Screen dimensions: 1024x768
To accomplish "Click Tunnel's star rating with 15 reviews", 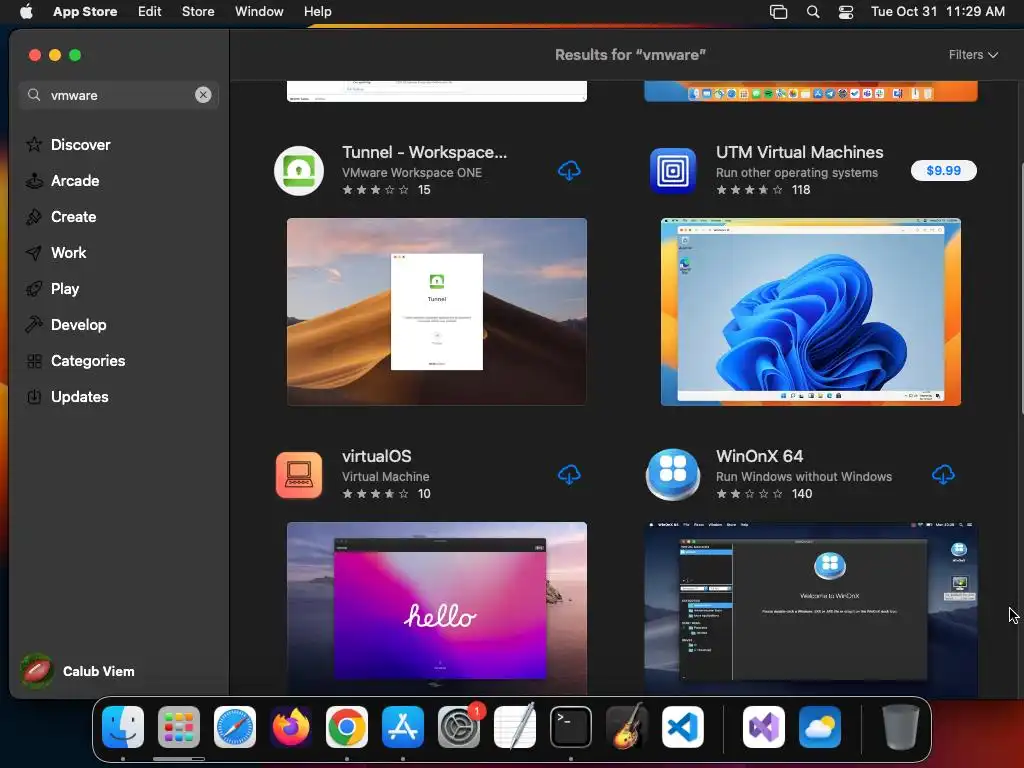I will (376, 190).
